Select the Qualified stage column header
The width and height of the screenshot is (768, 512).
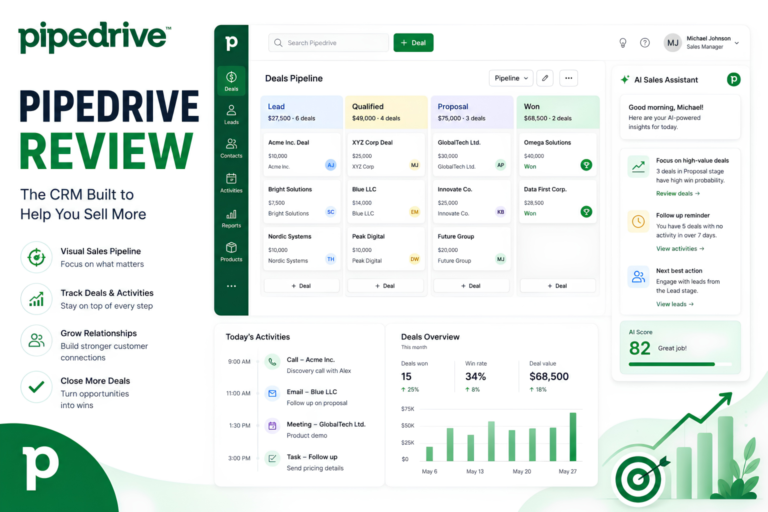click(386, 112)
